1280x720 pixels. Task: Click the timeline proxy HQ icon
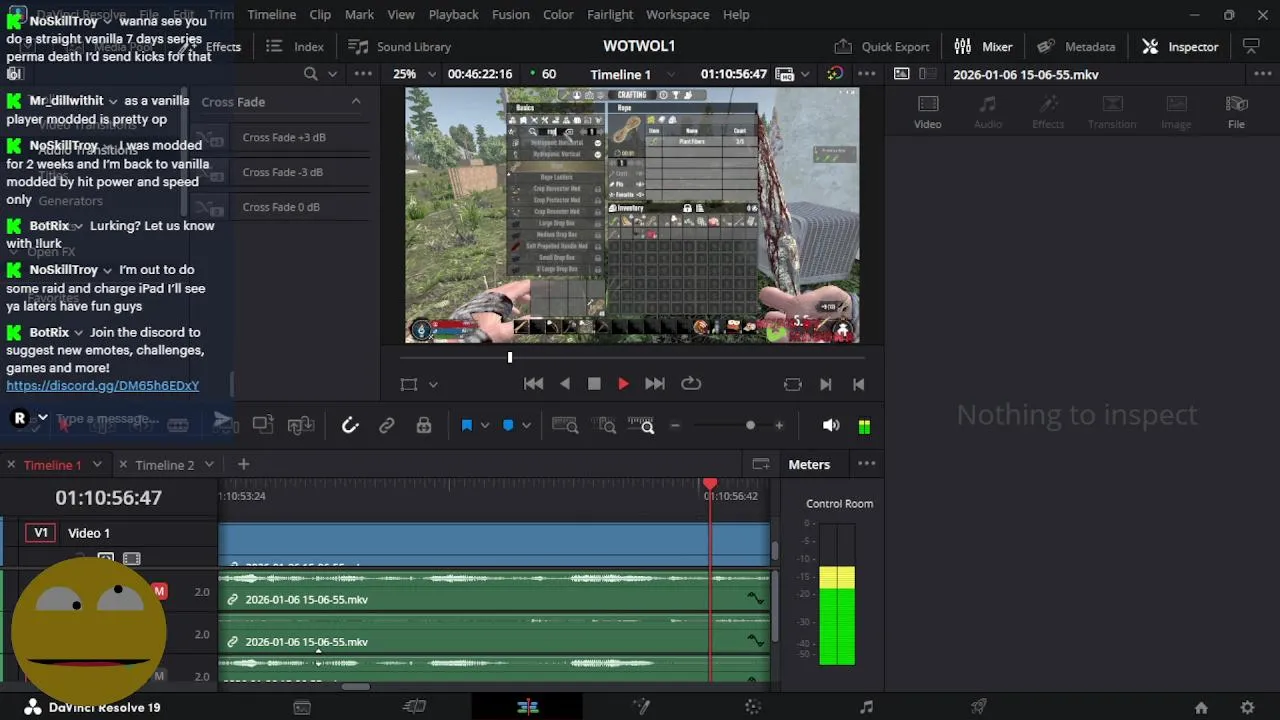785,74
